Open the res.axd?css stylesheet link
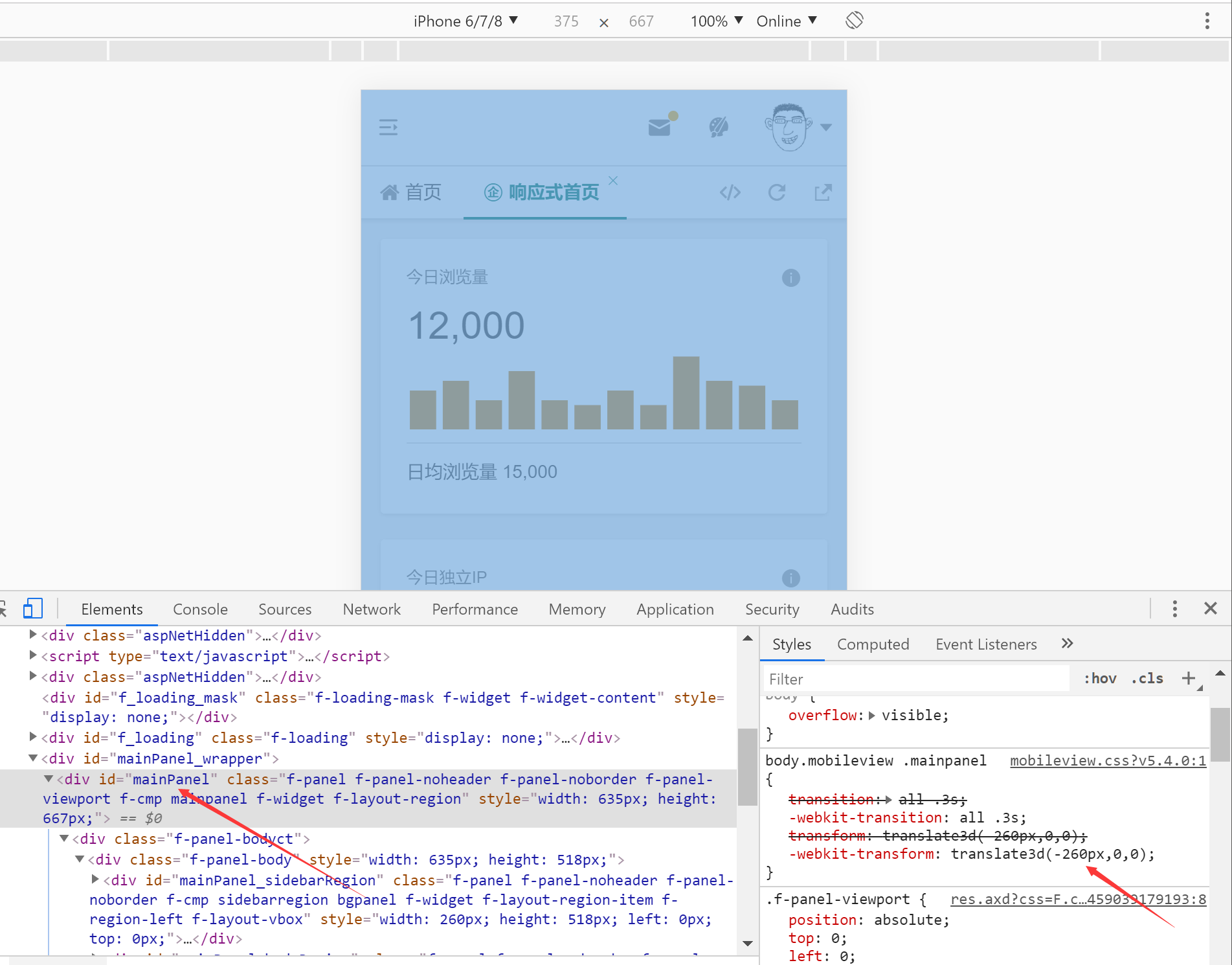The width and height of the screenshot is (1232, 965). 1078,900
